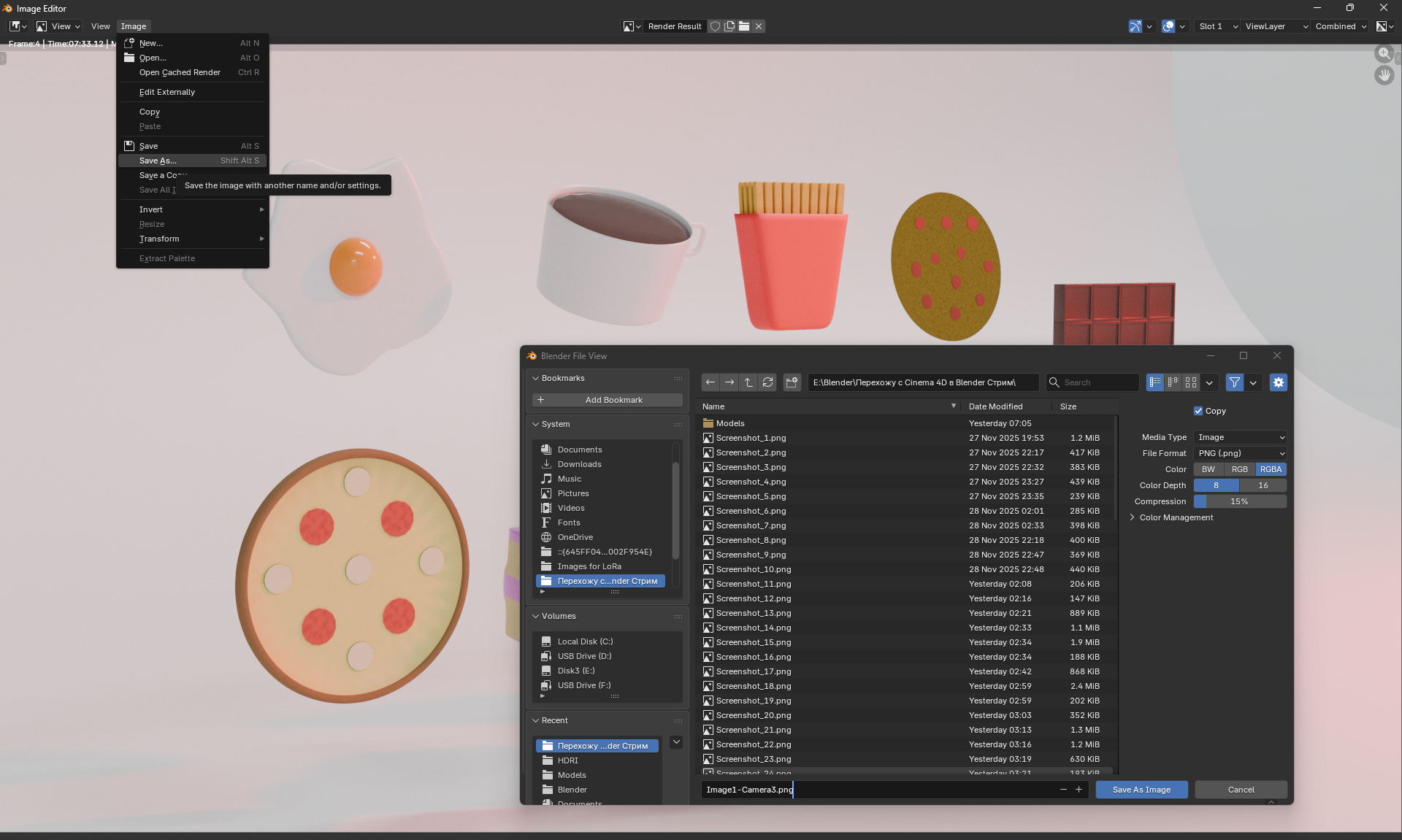Toggle file filtering funnel icon

pos(1234,382)
